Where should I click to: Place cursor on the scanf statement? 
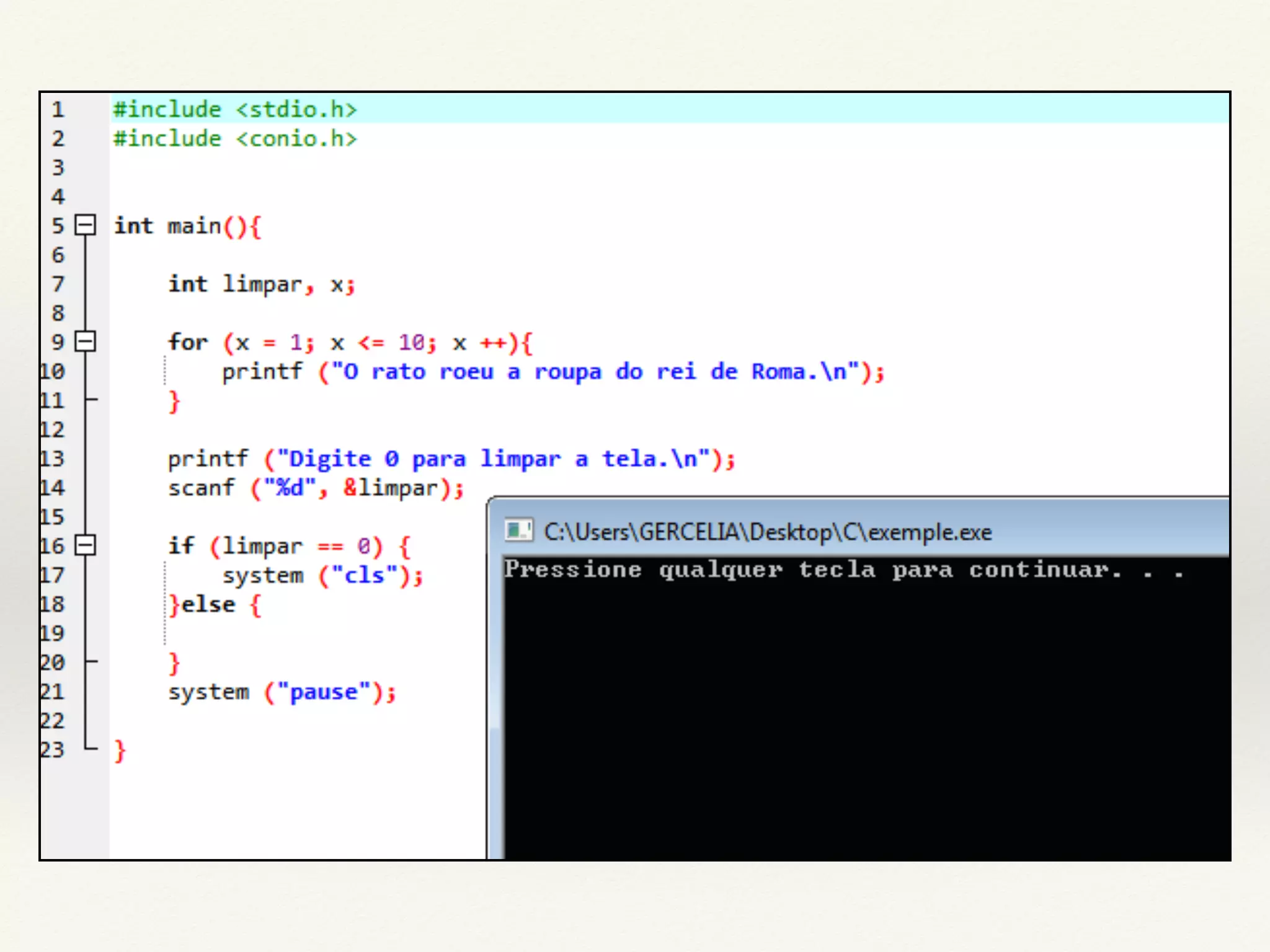click(315, 488)
